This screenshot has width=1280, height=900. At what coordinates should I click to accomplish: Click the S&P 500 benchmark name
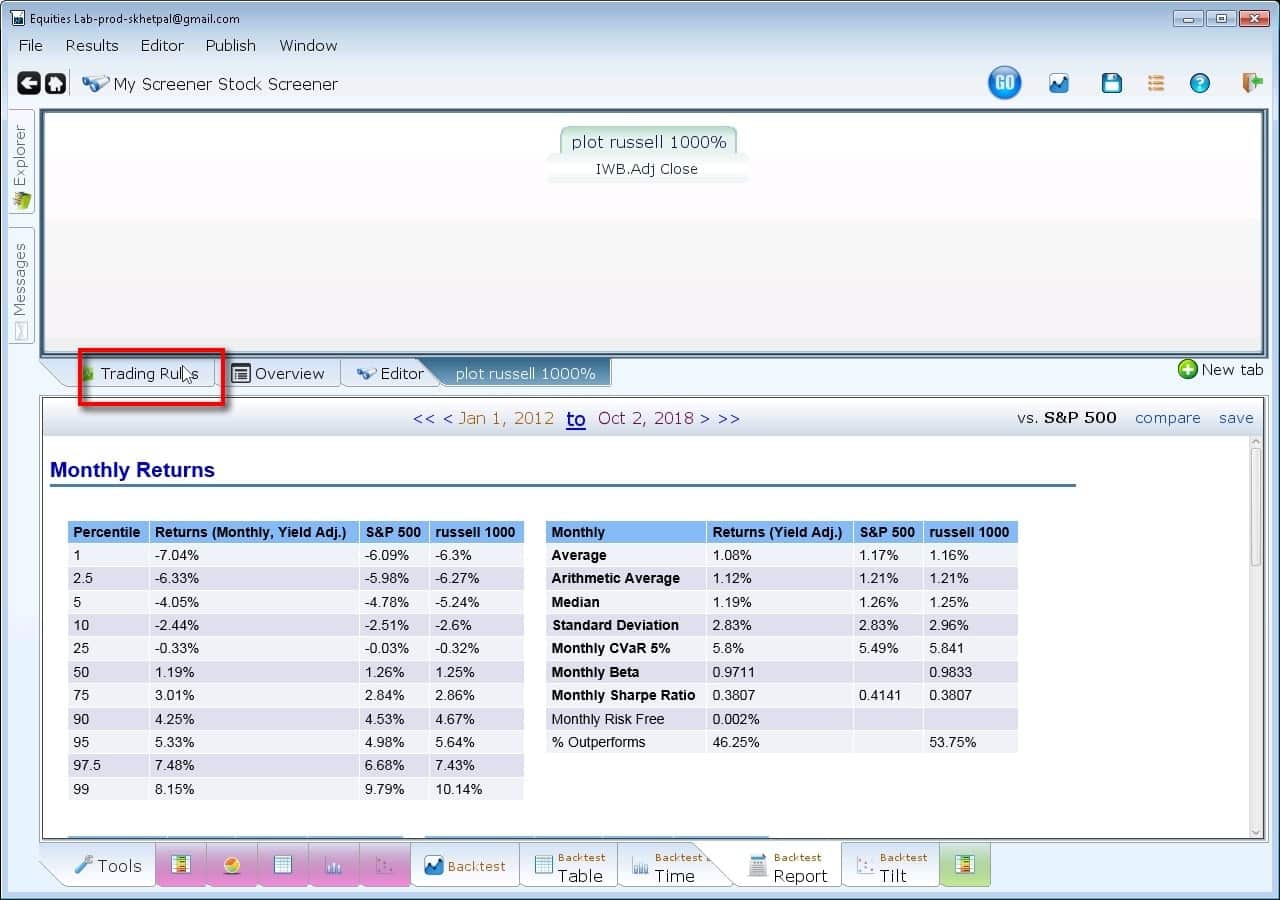coord(1080,418)
